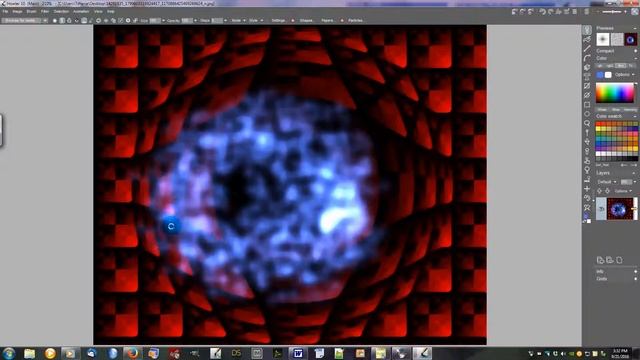Toggle the round icon beside Shapes
The image size is (640, 360).
(x=292, y=20)
